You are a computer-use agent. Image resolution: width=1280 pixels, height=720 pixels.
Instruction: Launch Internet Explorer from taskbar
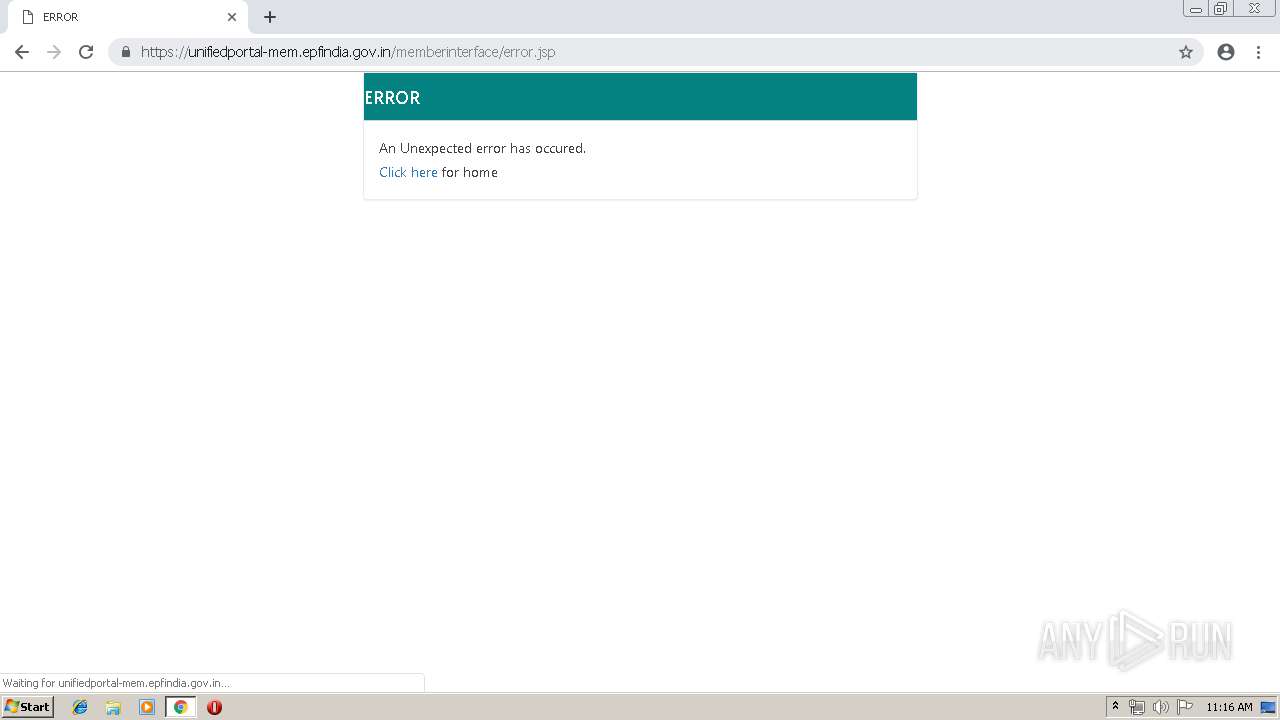[x=80, y=707]
